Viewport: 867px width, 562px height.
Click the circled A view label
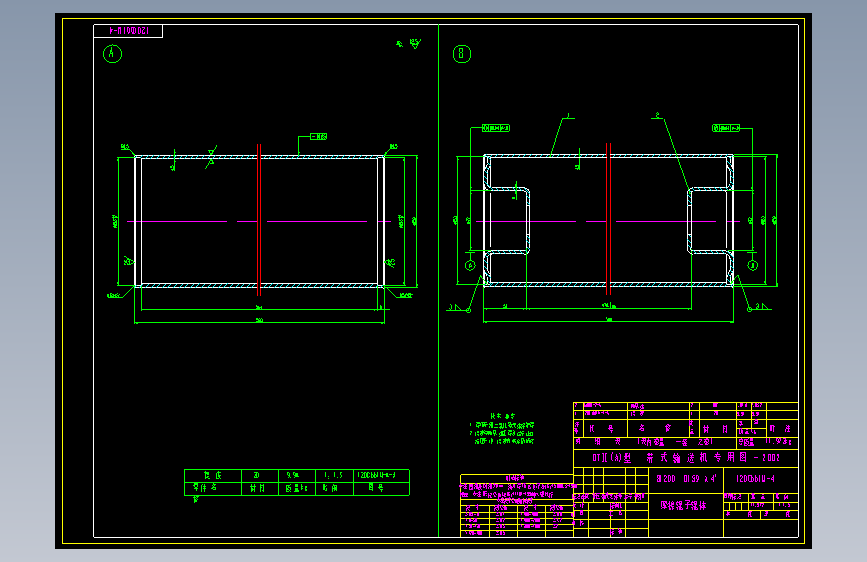coord(112,54)
